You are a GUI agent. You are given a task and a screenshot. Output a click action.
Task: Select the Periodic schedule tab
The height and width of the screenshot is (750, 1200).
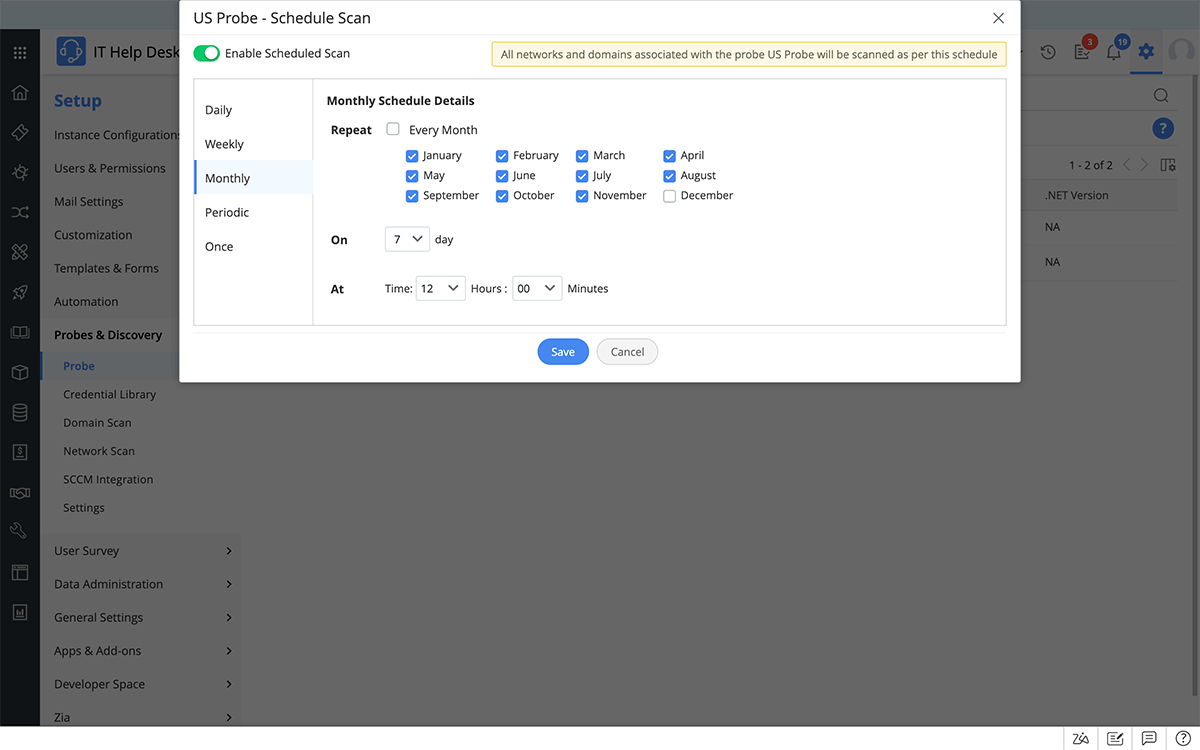pyautogui.click(x=227, y=212)
